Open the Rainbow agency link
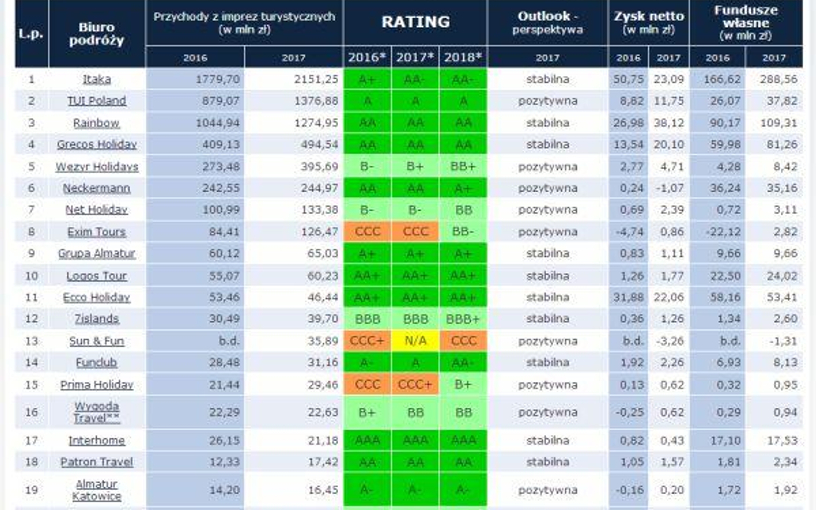The width and height of the screenshot is (816, 510). tap(97, 123)
